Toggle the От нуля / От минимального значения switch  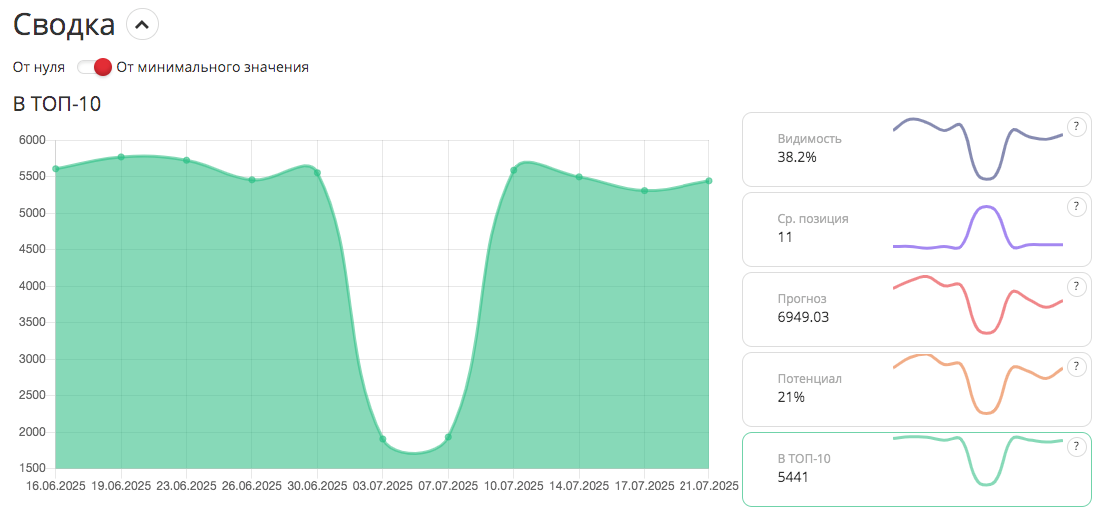coord(93,67)
